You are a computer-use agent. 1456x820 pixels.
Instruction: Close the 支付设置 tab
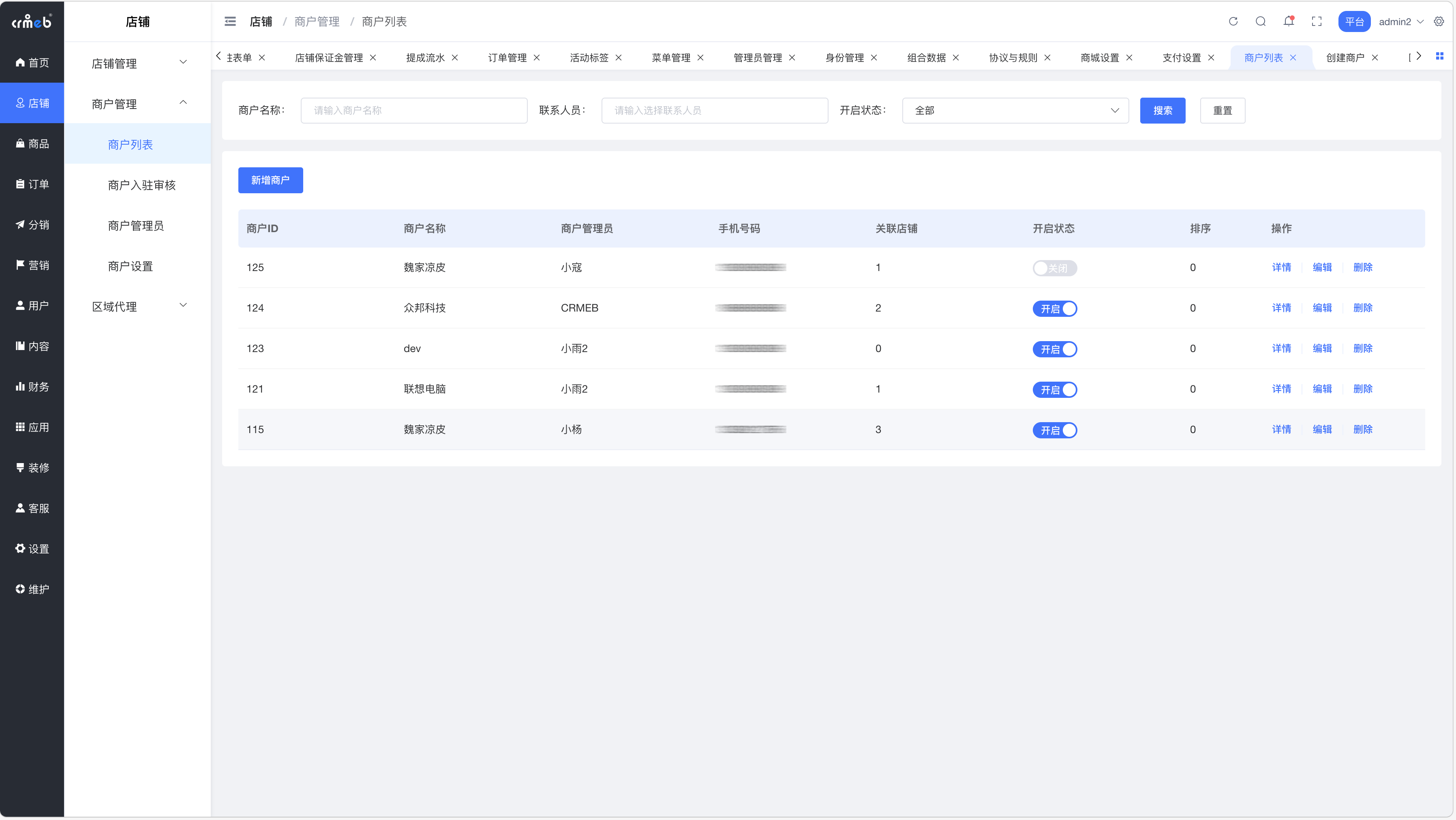1211,58
